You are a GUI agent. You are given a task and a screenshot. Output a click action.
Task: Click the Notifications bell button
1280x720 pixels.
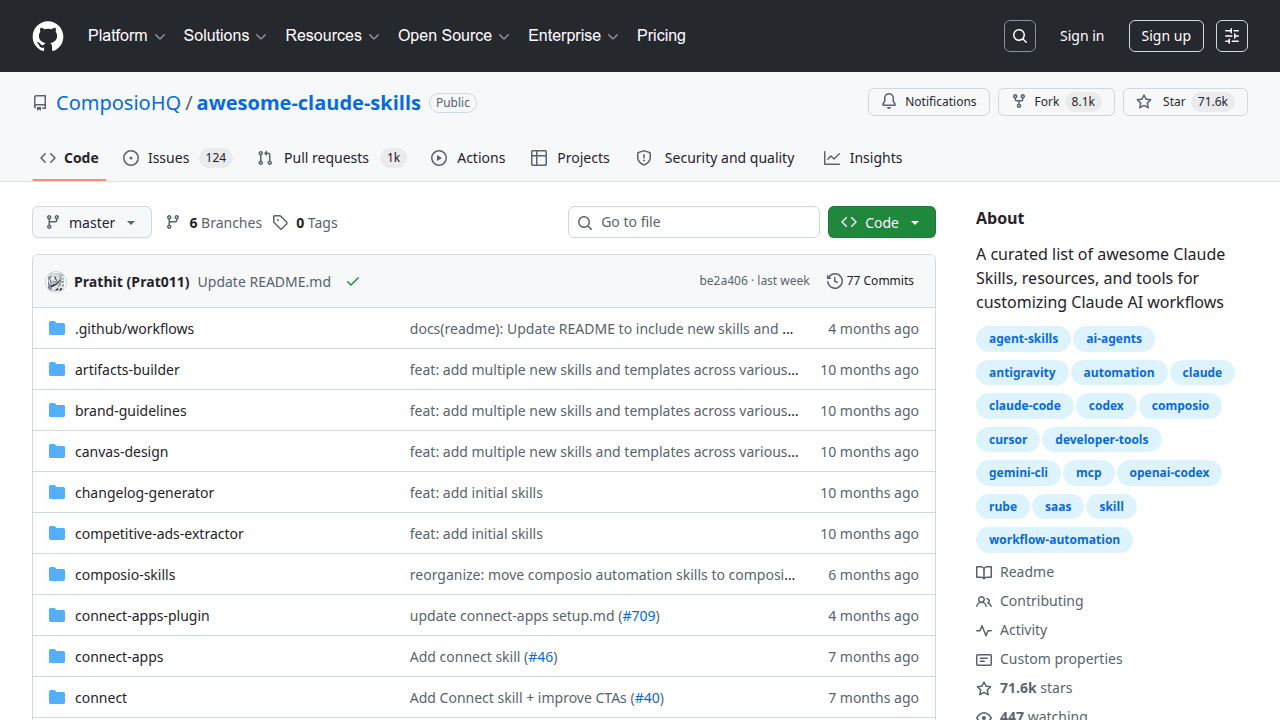click(929, 102)
